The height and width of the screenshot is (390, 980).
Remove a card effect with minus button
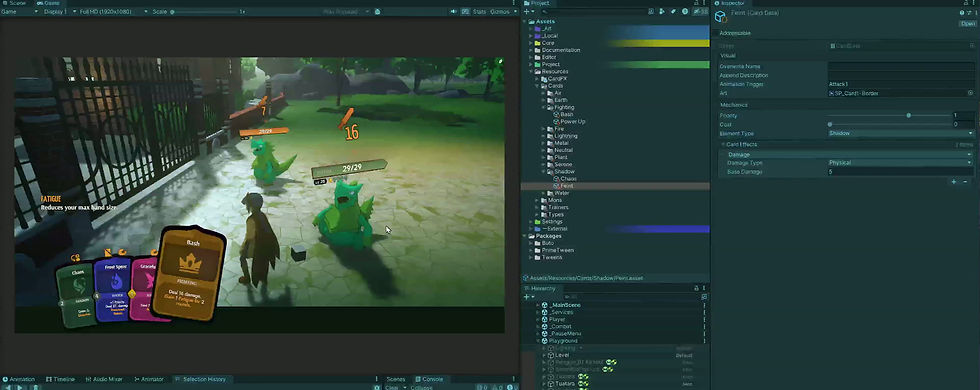point(966,182)
